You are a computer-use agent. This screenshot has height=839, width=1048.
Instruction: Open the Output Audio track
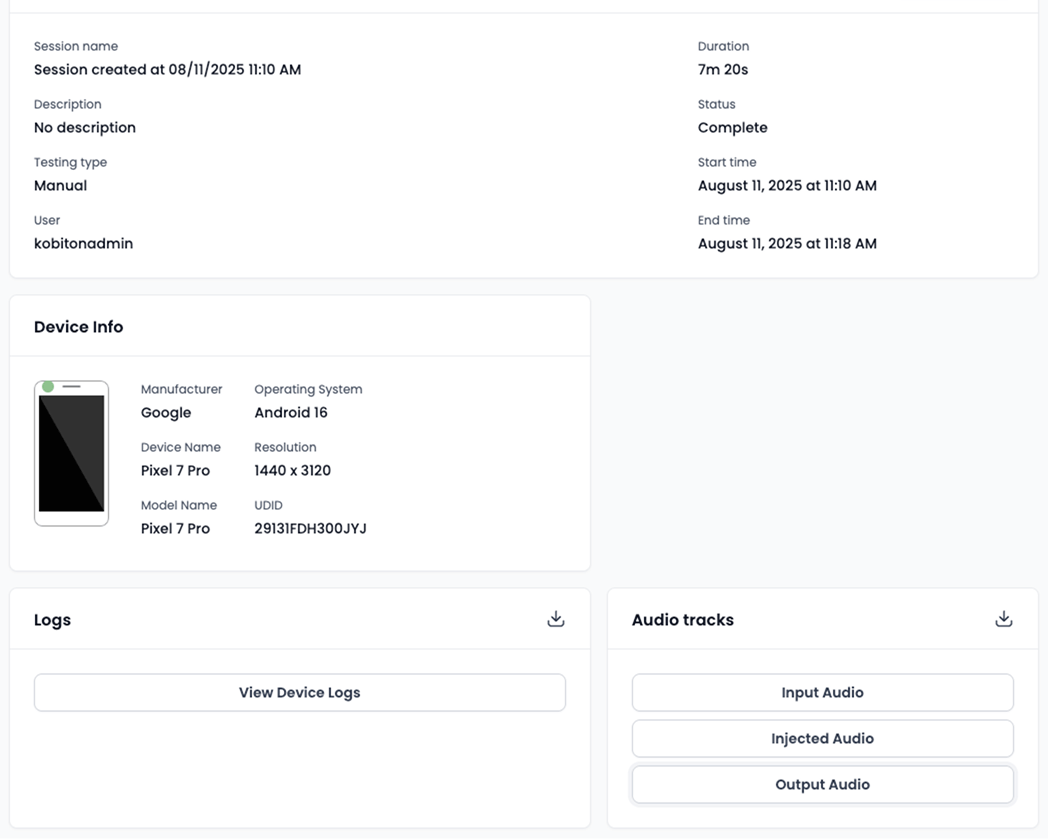pos(822,784)
